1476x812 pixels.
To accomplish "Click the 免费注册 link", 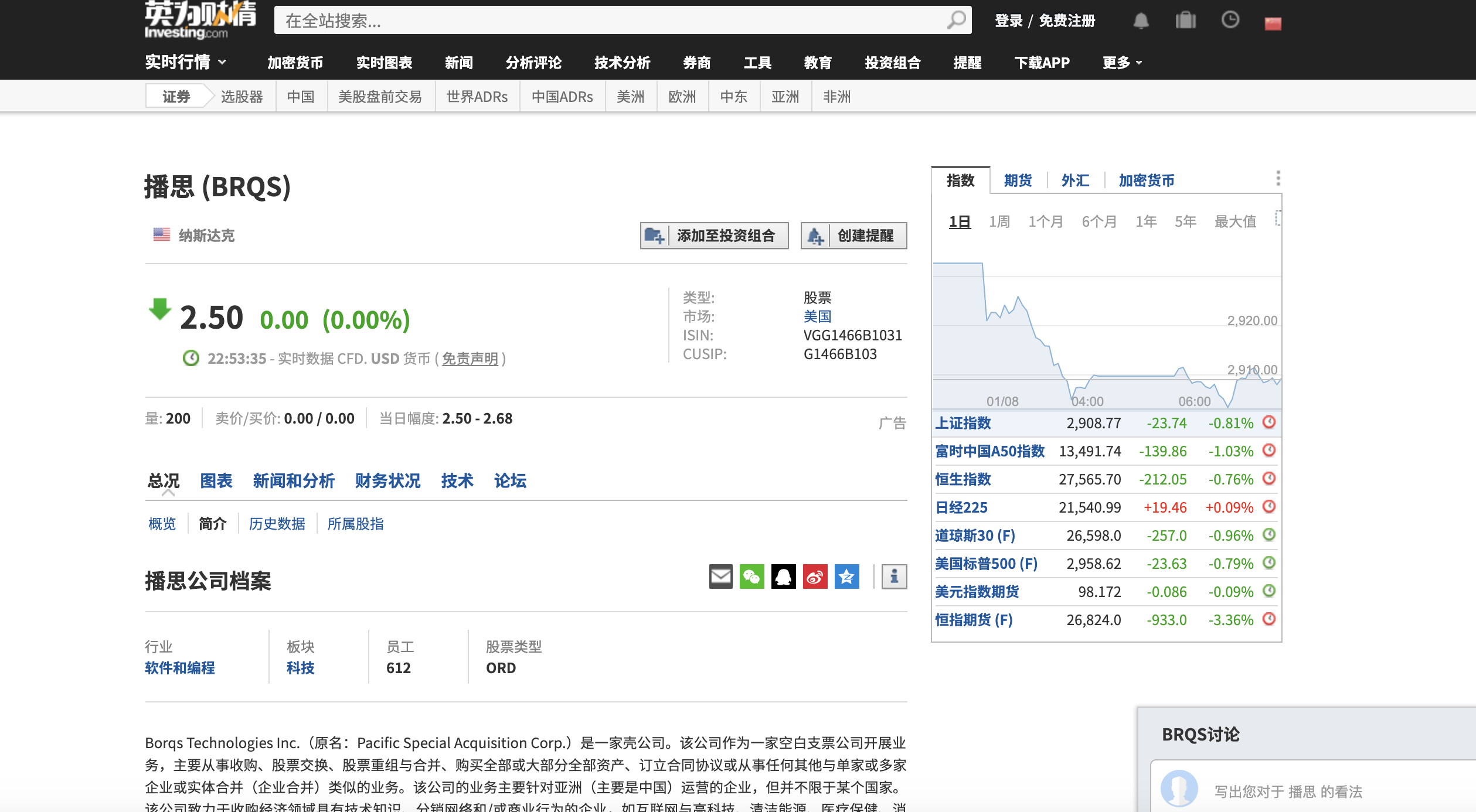I will (x=1067, y=21).
